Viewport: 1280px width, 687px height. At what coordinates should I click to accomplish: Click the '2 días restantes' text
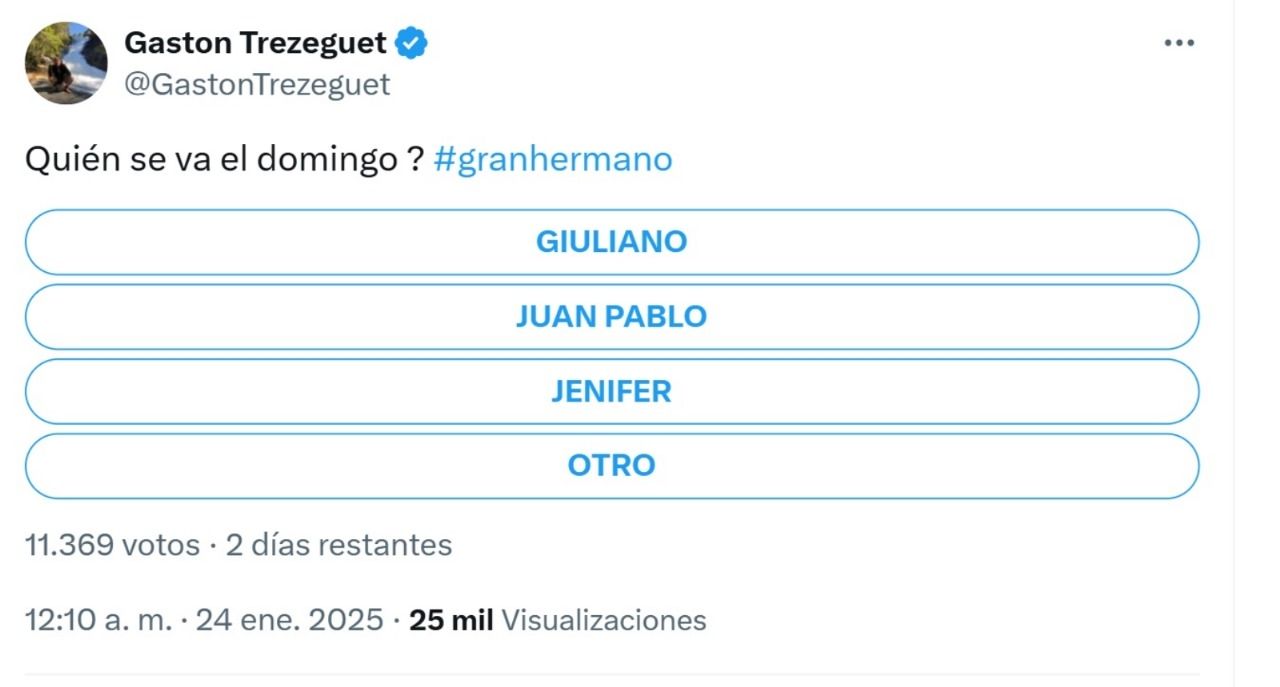click(x=339, y=545)
